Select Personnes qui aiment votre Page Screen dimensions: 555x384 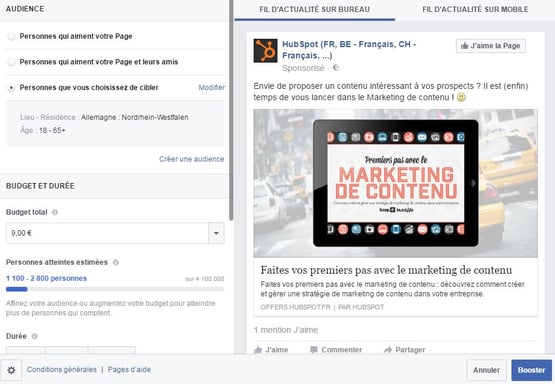click(x=11, y=36)
